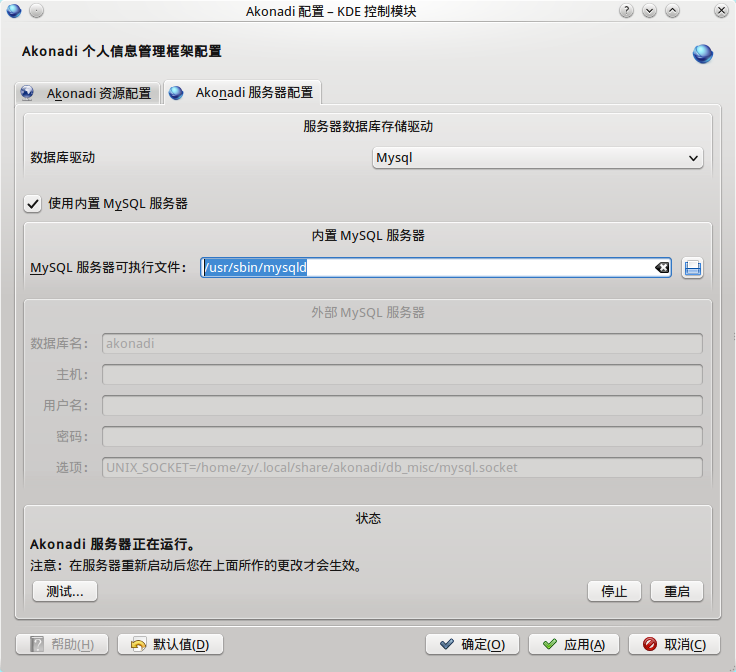This screenshot has height=672, width=736.
Task: Click the 'Akonadi 个人信息管理框架配置' heading
Action: 122,51
